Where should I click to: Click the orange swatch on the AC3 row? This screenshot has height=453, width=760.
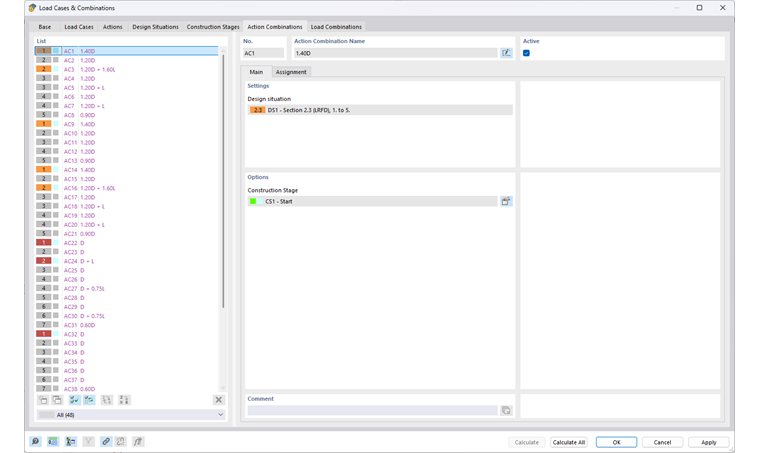click(44, 69)
